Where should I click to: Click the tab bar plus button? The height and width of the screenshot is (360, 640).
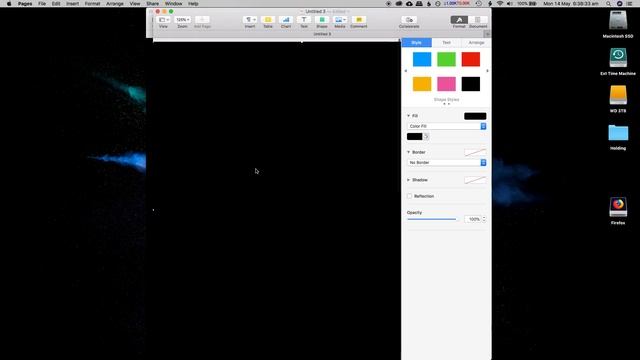pyautogui.click(x=487, y=34)
